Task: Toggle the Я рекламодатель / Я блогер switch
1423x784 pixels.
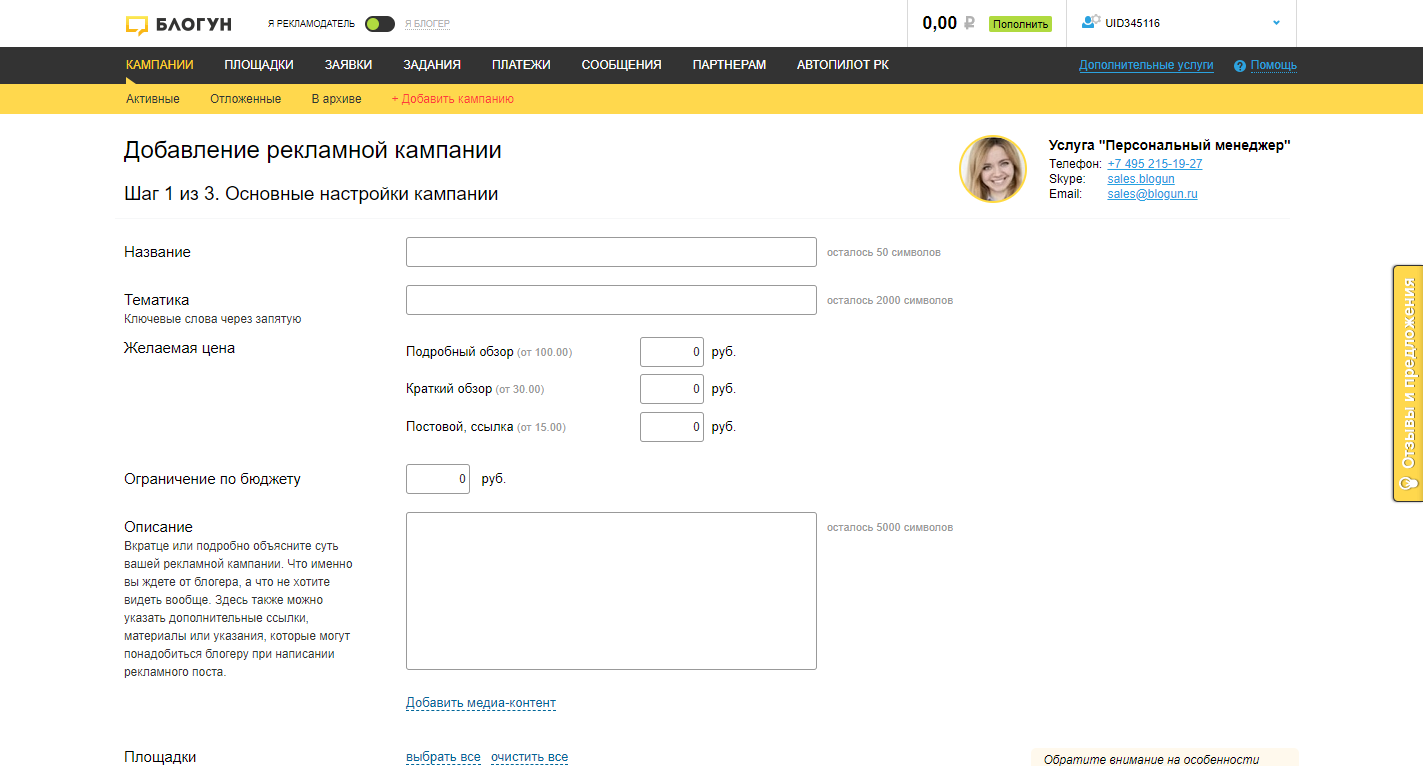Action: click(x=379, y=22)
